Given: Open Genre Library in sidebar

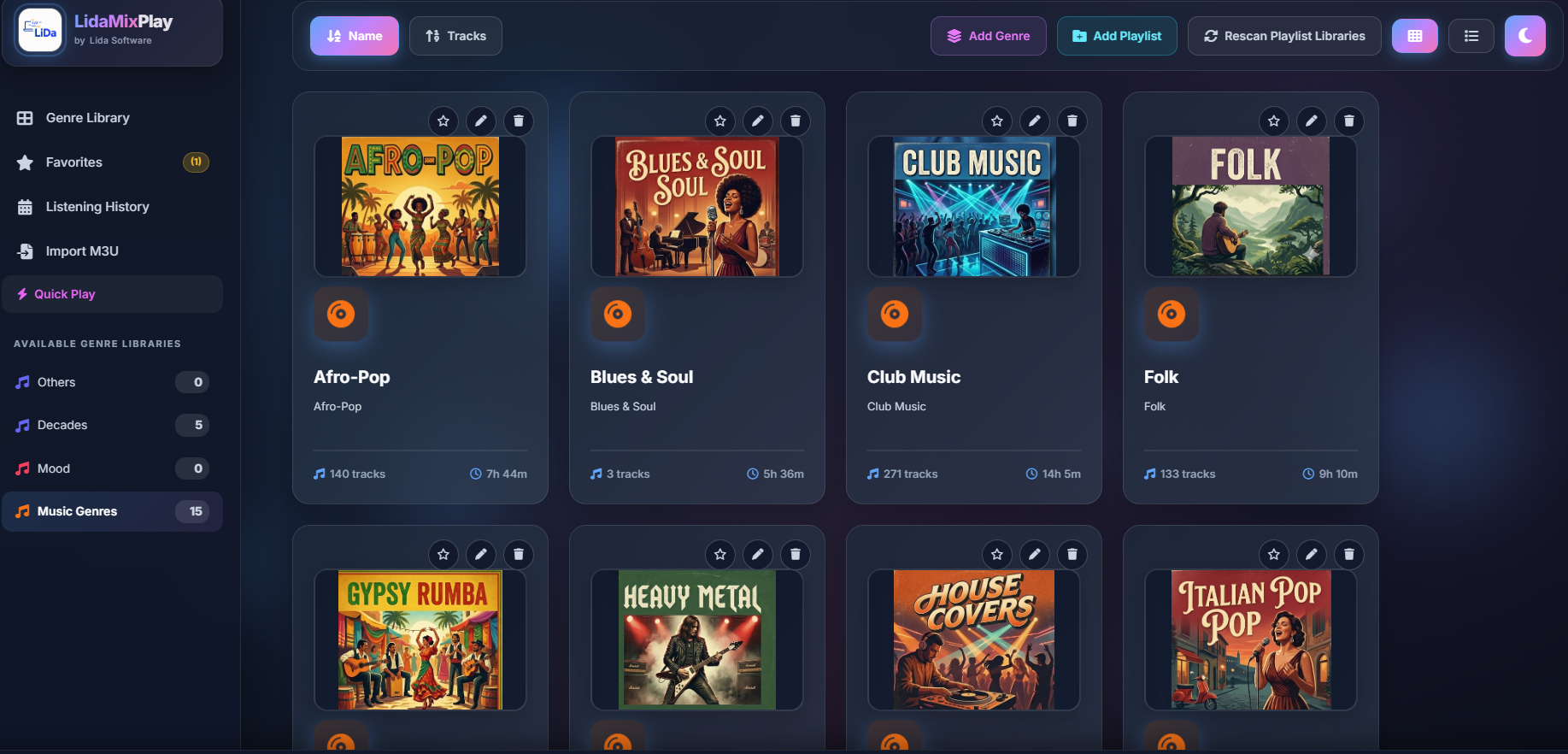Looking at the screenshot, I should 112,118.
